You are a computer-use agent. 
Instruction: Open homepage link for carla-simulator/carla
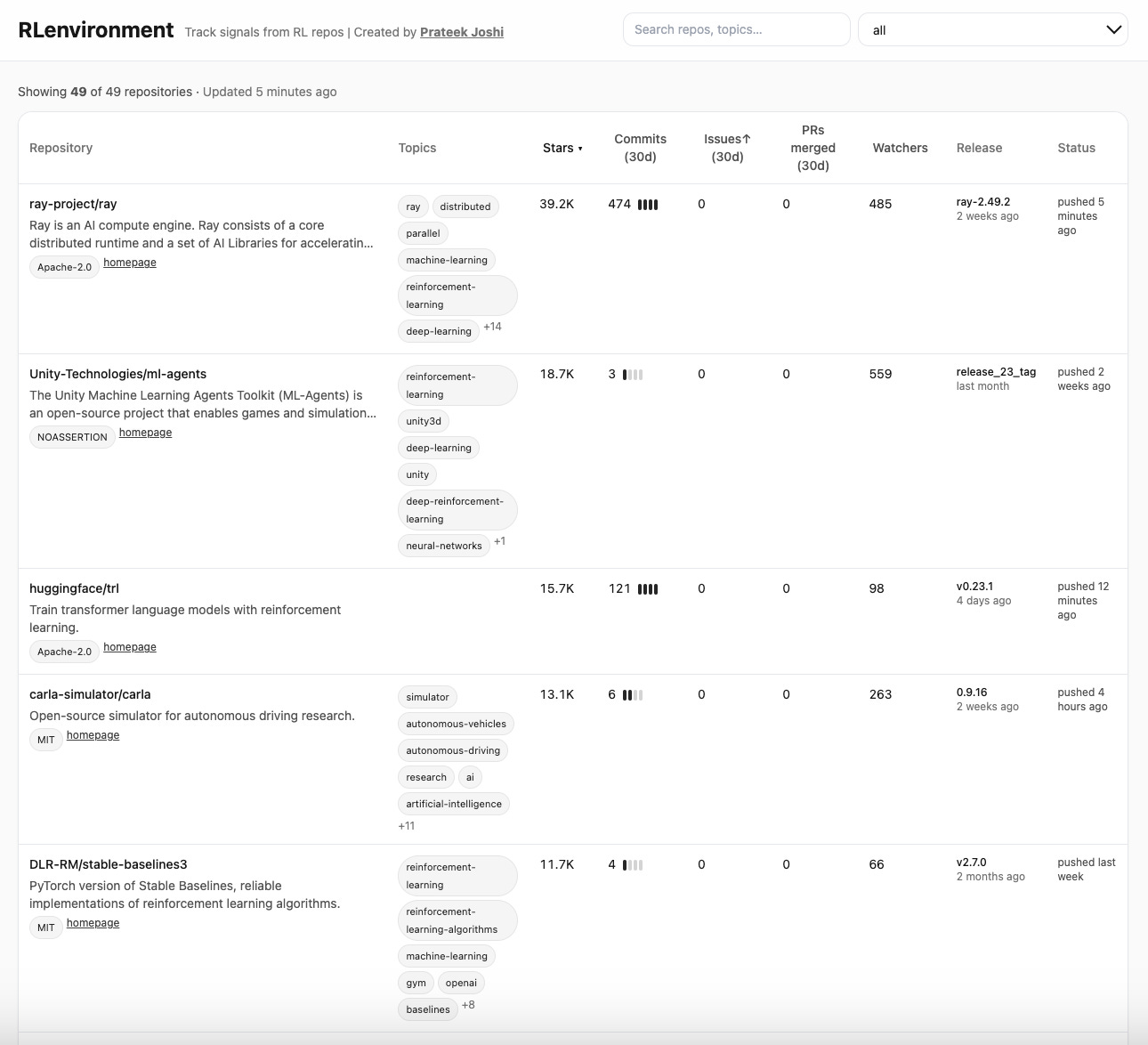tap(93, 735)
